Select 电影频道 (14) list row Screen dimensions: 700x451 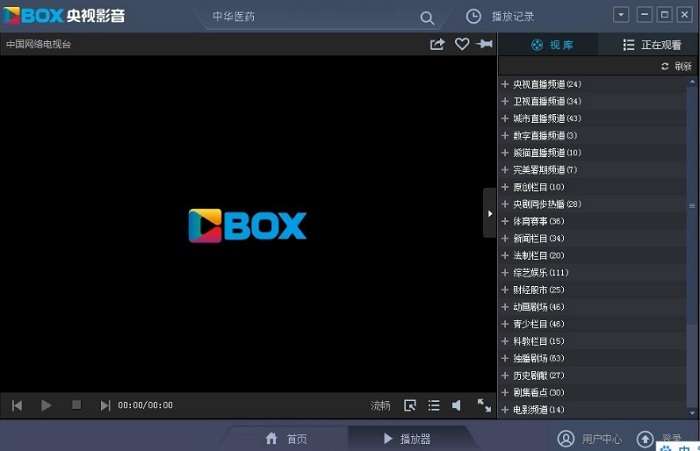point(592,409)
